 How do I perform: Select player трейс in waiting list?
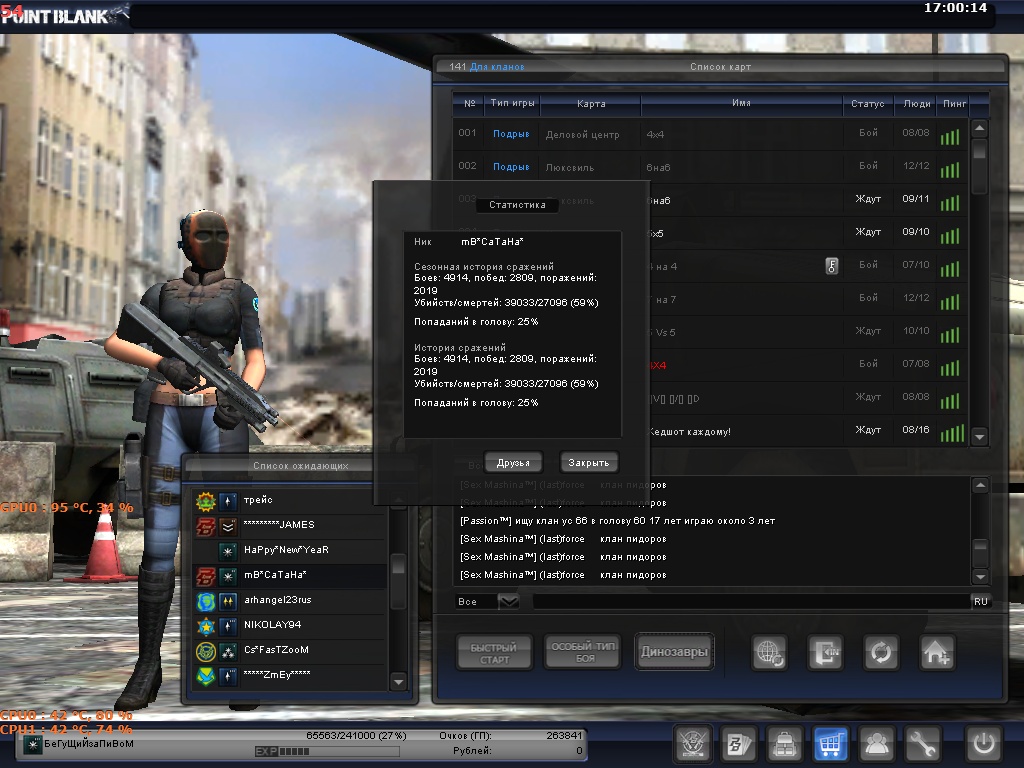(289, 501)
